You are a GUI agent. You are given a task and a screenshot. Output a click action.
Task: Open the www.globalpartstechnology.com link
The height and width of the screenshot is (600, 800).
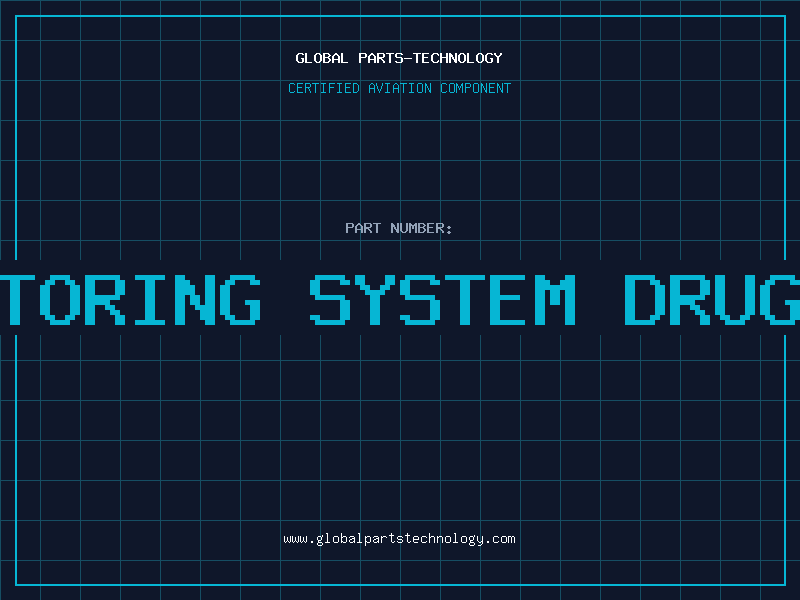coord(399,539)
